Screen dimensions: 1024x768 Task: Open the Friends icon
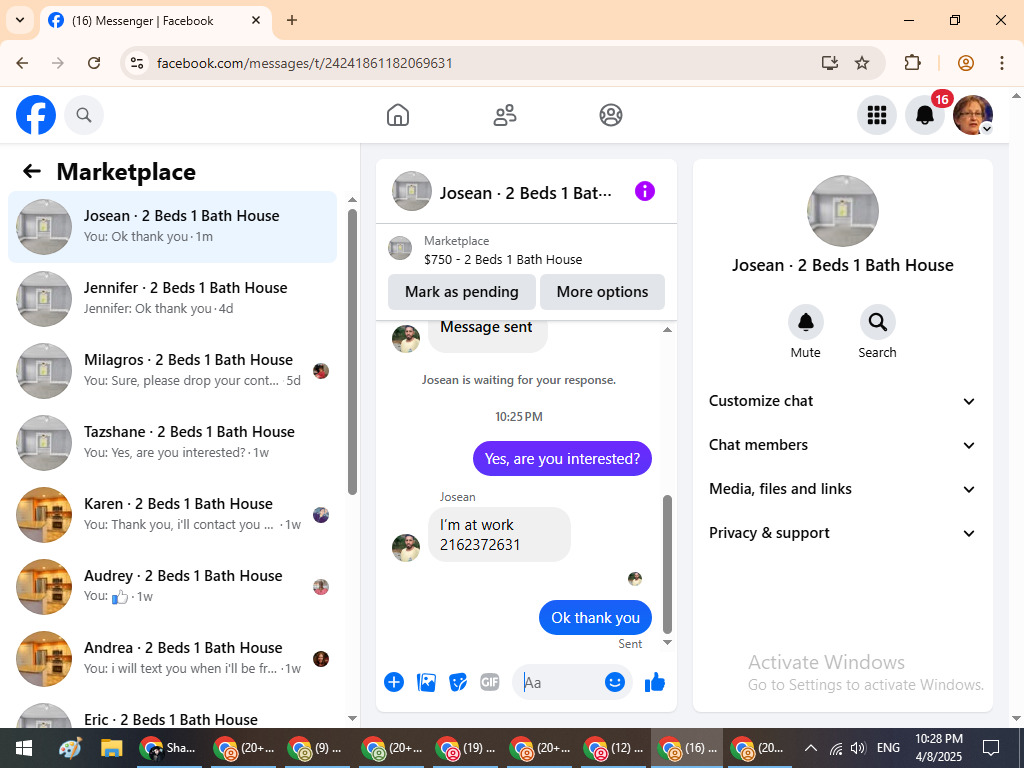[504, 115]
